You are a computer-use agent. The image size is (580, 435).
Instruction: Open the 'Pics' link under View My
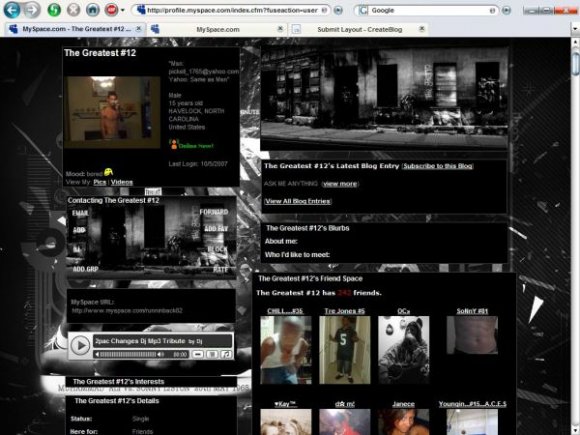point(100,182)
